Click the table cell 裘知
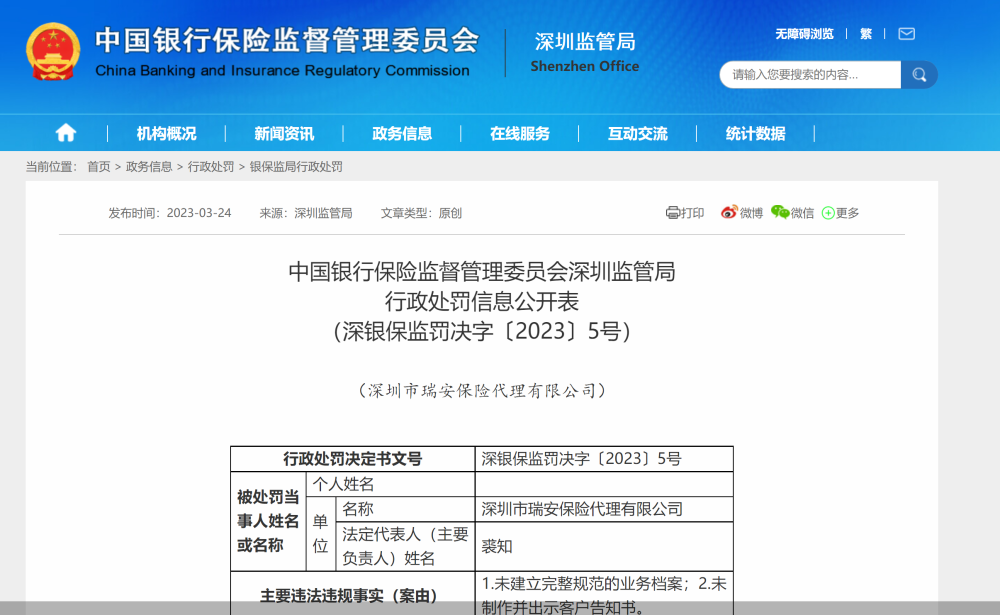 tap(604, 546)
